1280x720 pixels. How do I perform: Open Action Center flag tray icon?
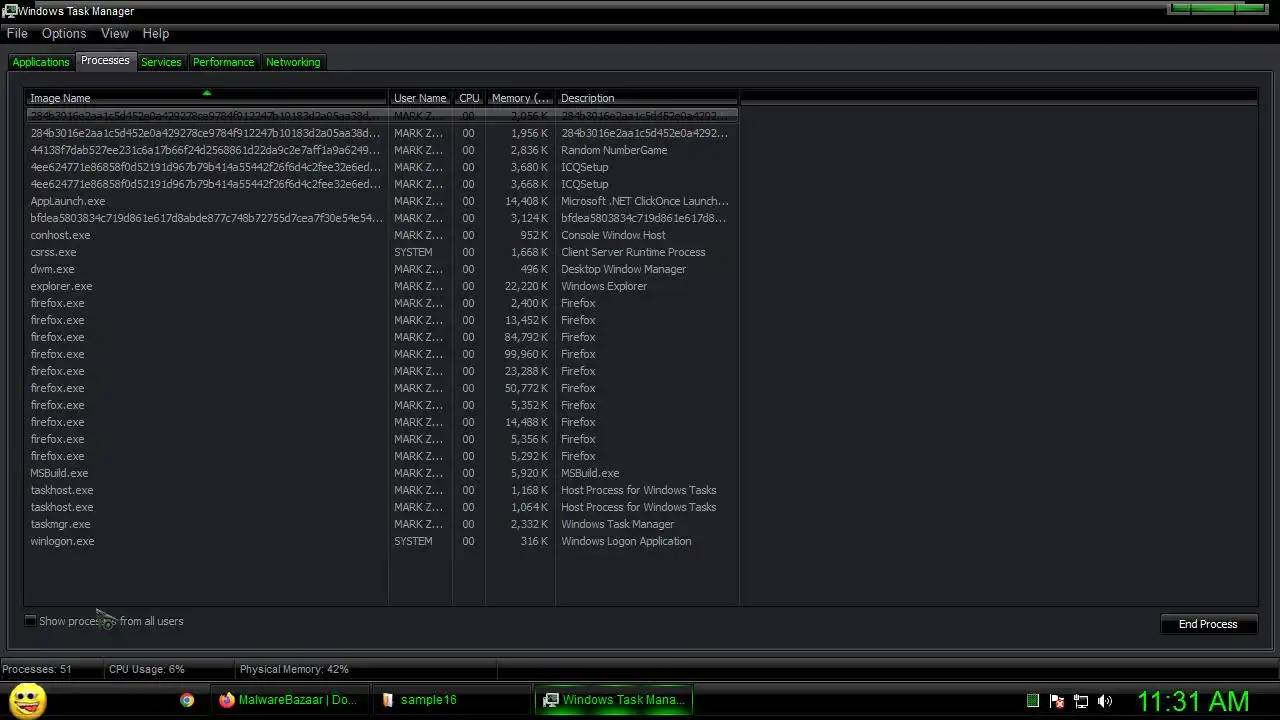click(1057, 701)
